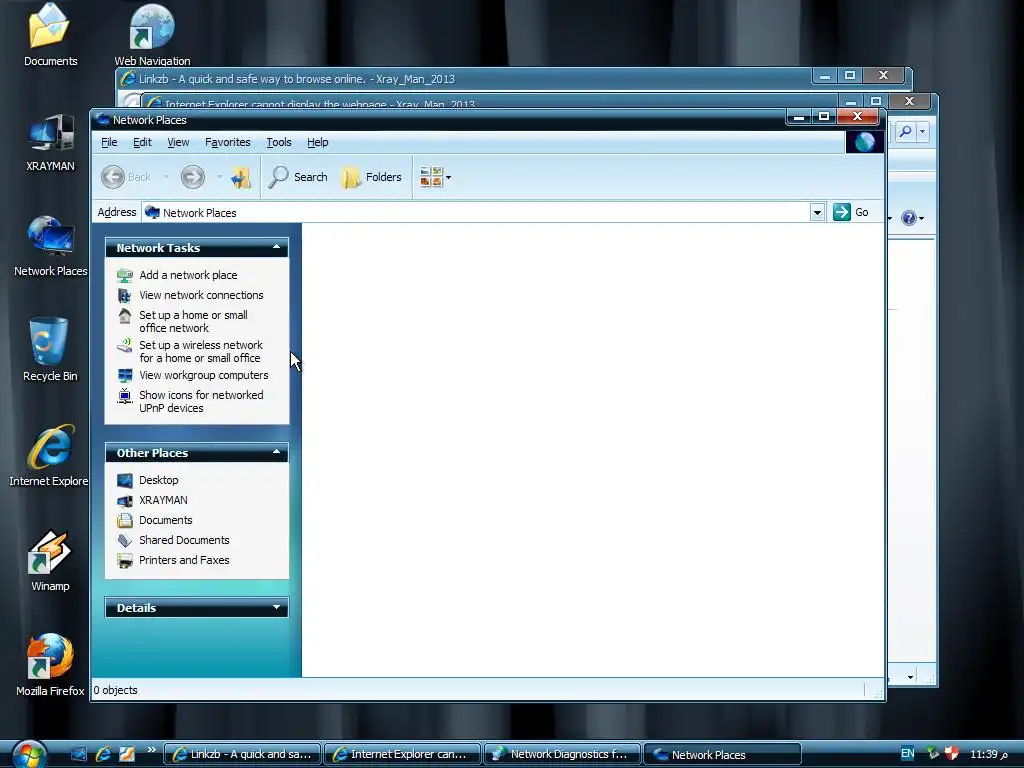Open Documents in Other Places
This screenshot has width=1024, height=768.
(x=166, y=520)
